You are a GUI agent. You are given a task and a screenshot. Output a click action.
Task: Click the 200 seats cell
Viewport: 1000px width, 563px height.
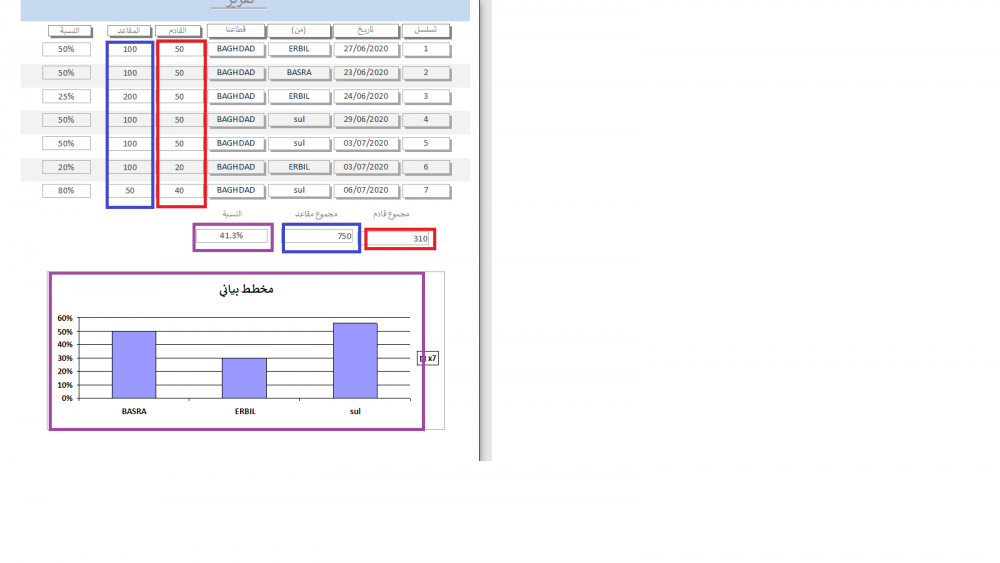(130, 97)
